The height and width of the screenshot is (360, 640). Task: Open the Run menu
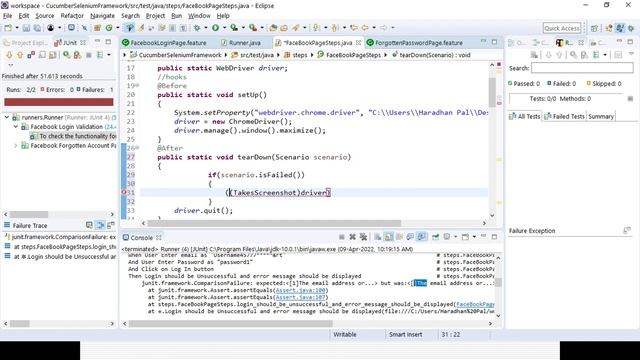pyautogui.click(x=176, y=16)
